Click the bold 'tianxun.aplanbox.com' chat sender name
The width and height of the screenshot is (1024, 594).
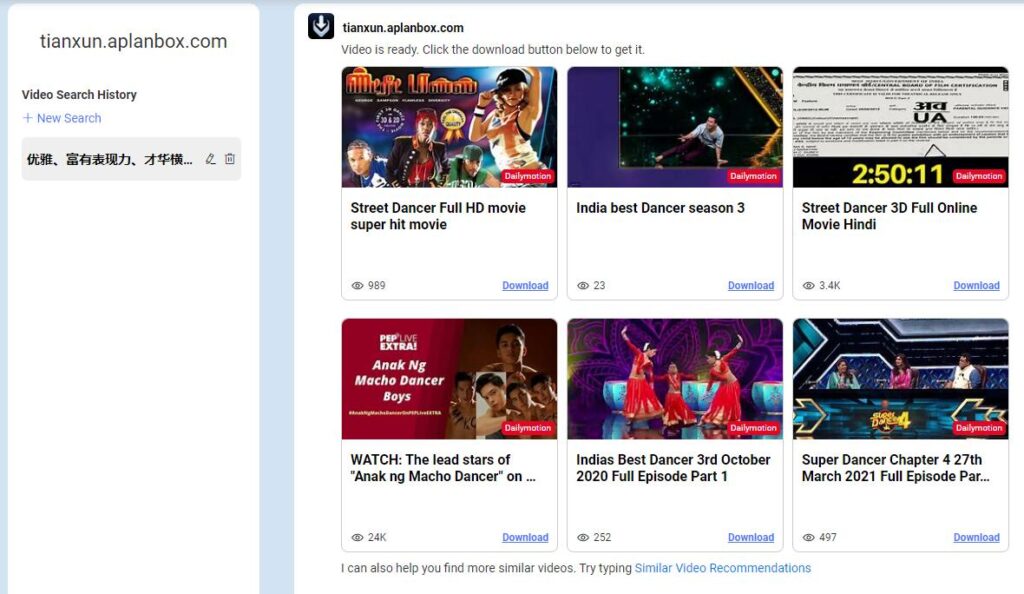tap(403, 28)
